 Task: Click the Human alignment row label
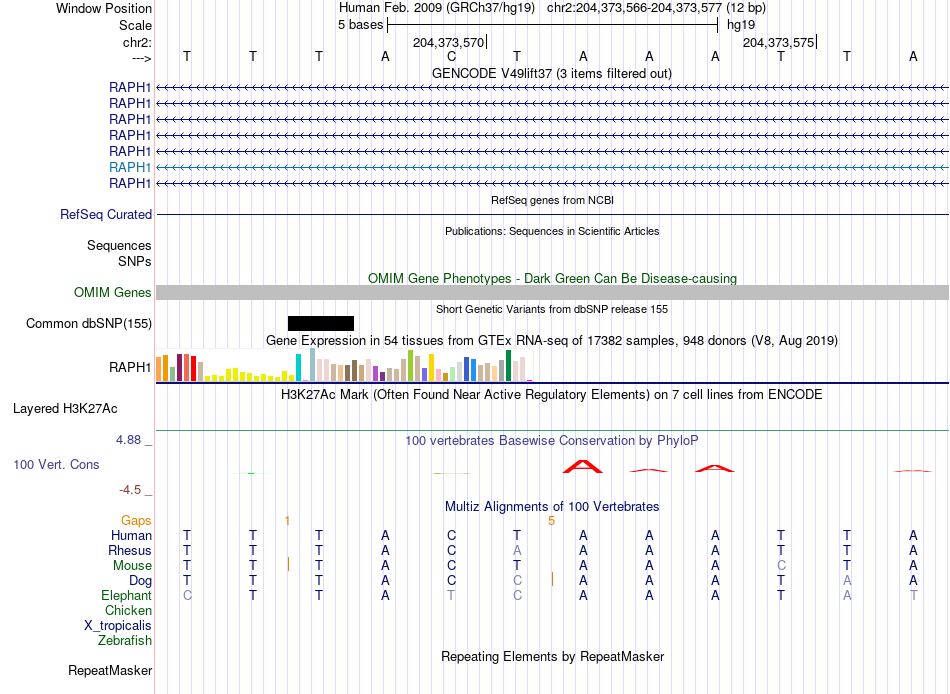click(131, 536)
